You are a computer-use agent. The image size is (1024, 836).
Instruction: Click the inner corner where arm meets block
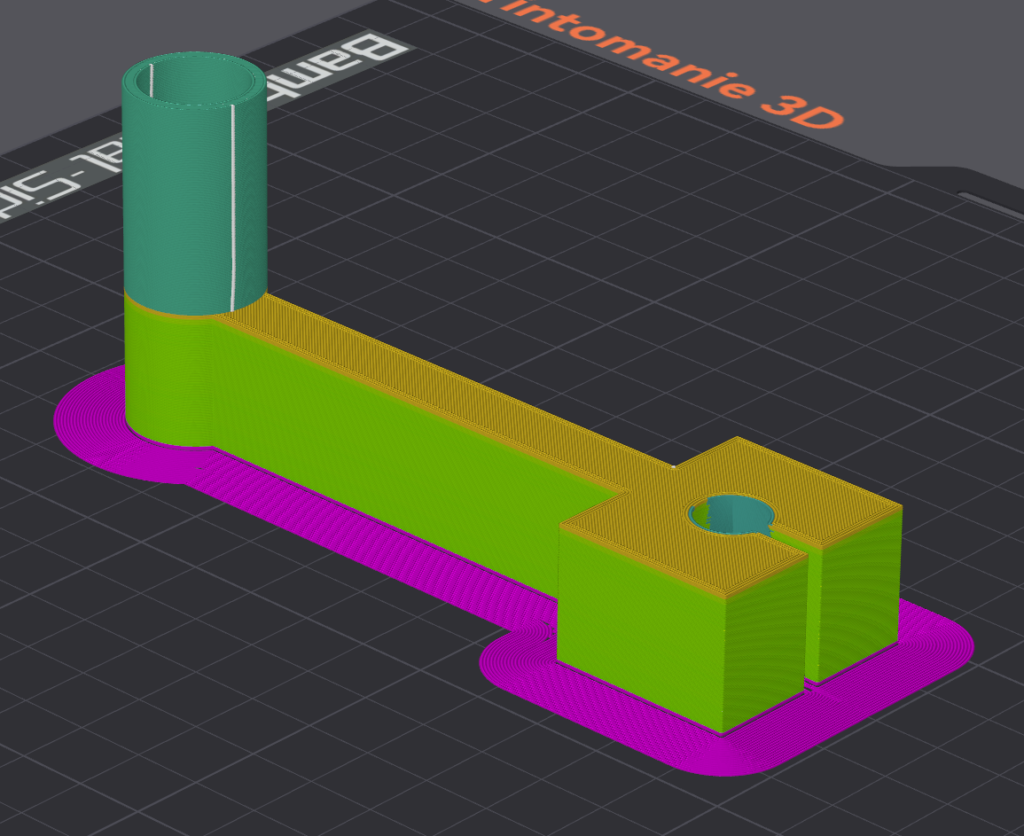click(x=622, y=490)
